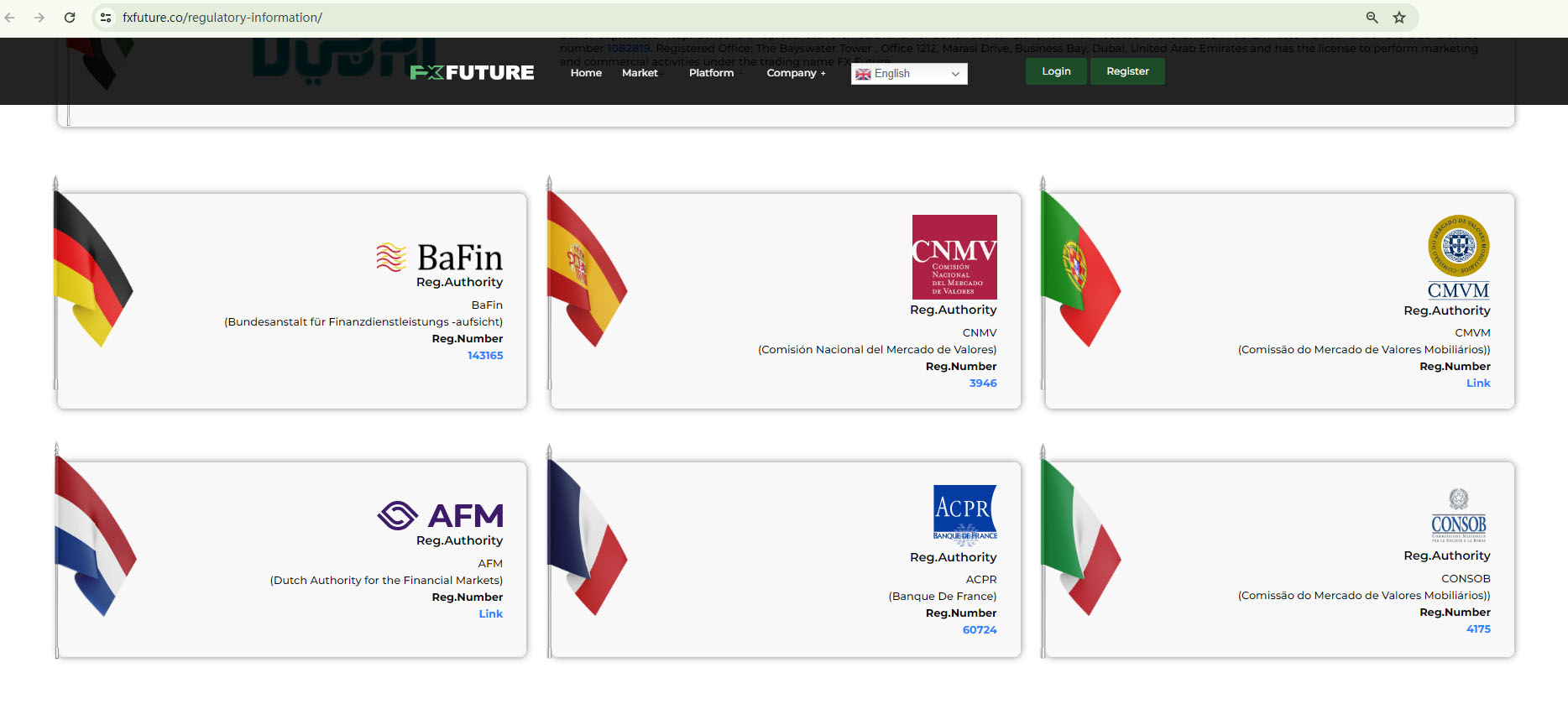Click the AFM purple logo
Image resolution: width=1568 pixels, height=725 pixels.
coord(440,515)
